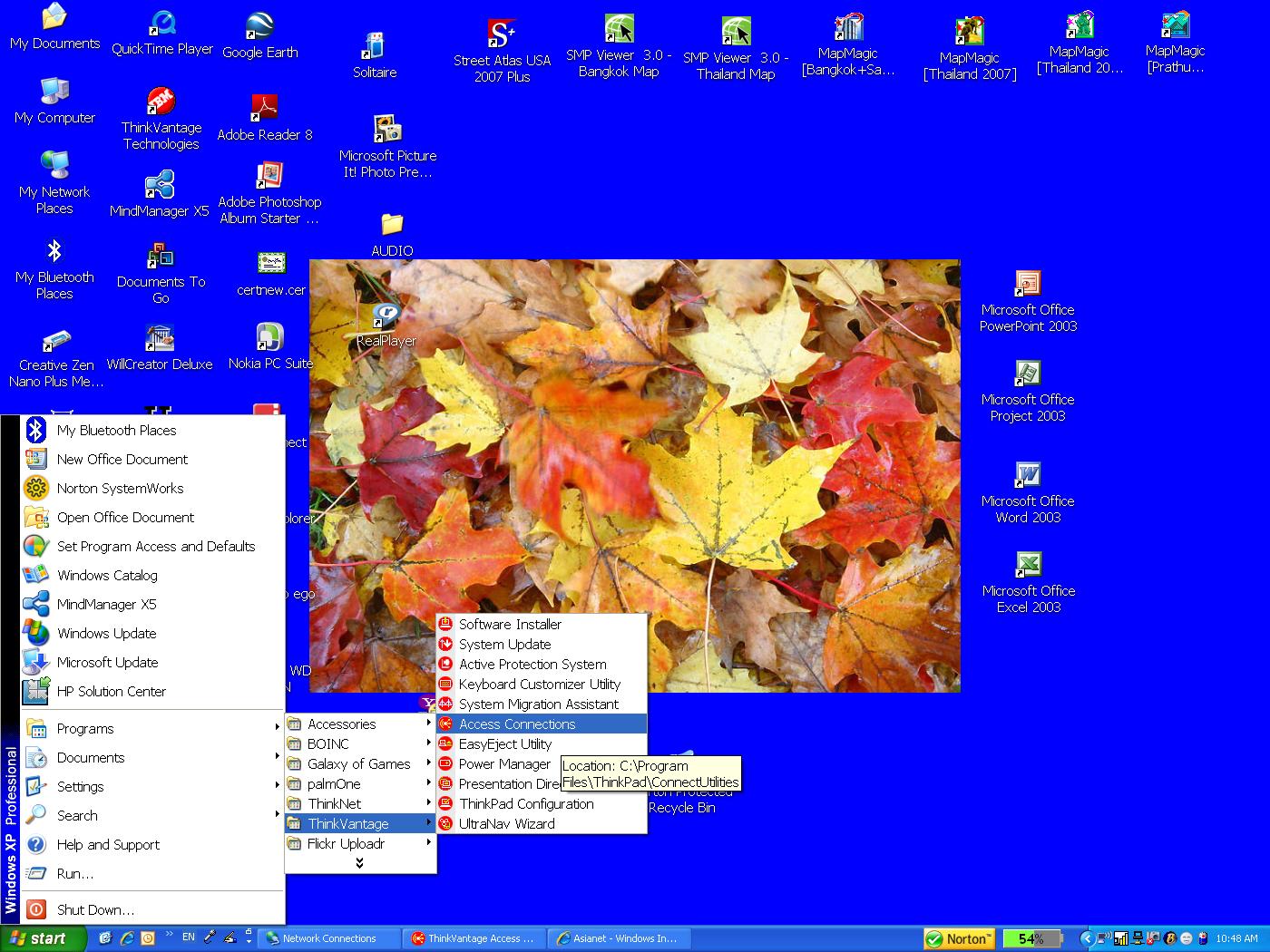Viewport: 1270px width, 952px height.
Task: Expand Search in the Start menu
Action: 151,815
